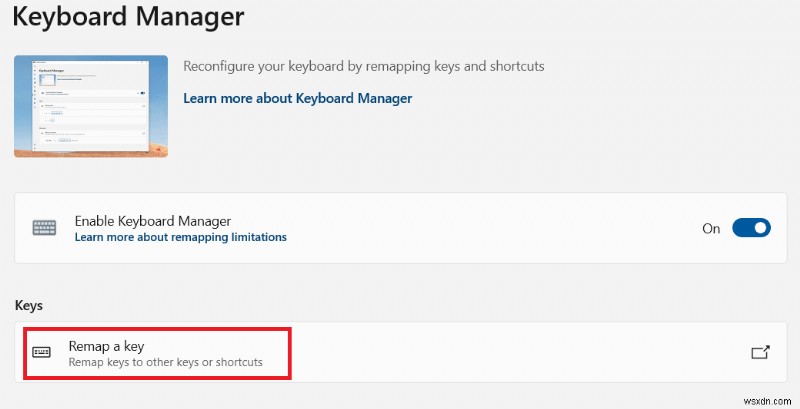
Task: Click the Keyboard Manager preview thumbnail
Action: [x=91, y=106]
